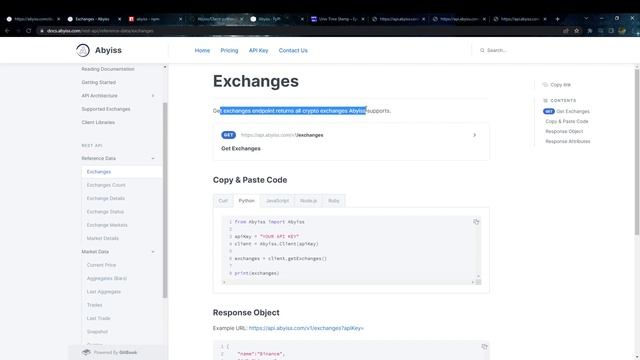Jump to Response Attributes in contents
The image size is (640, 360).
click(567, 142)
